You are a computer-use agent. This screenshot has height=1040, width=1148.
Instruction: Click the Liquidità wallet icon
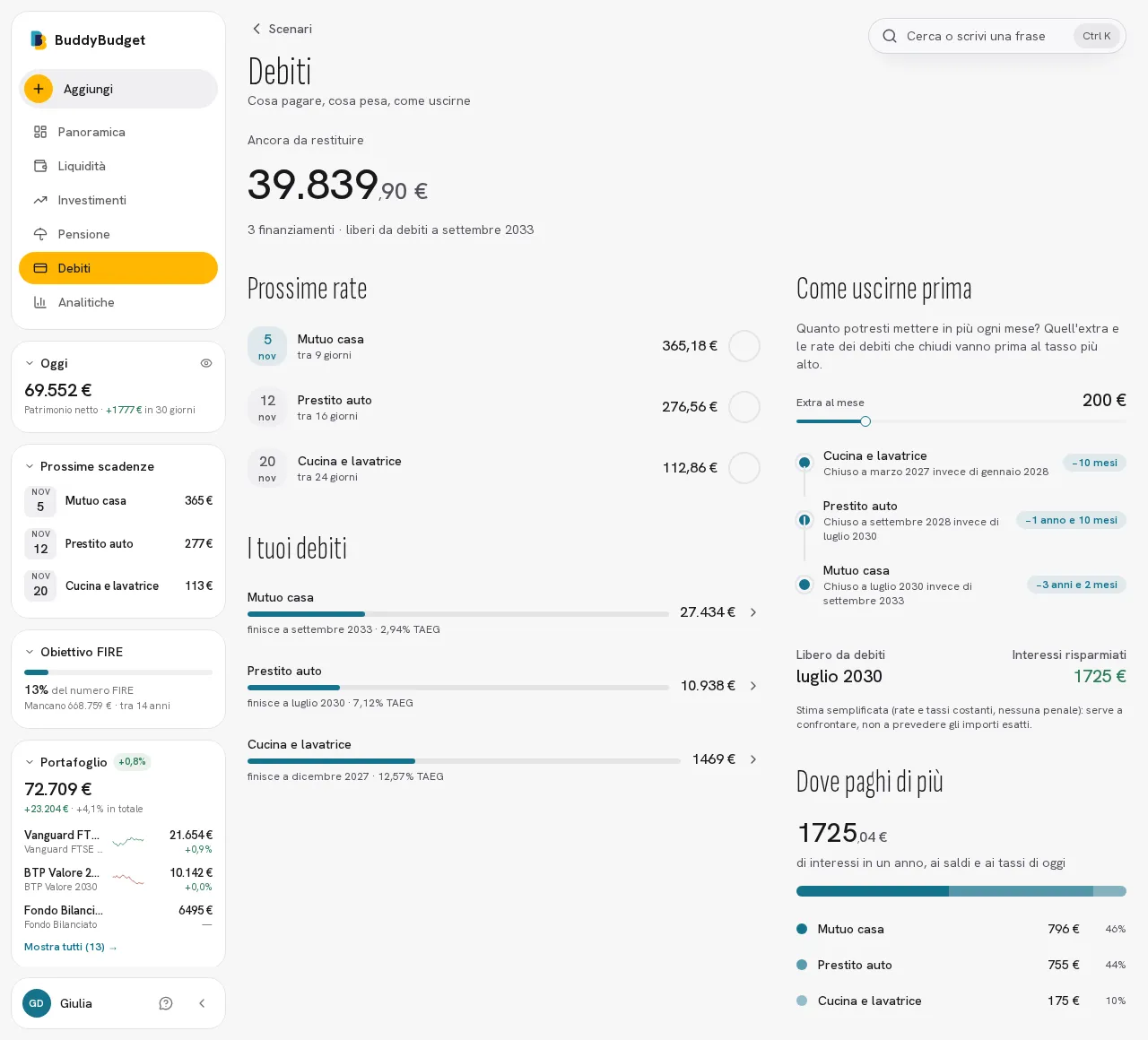(40, 166)
